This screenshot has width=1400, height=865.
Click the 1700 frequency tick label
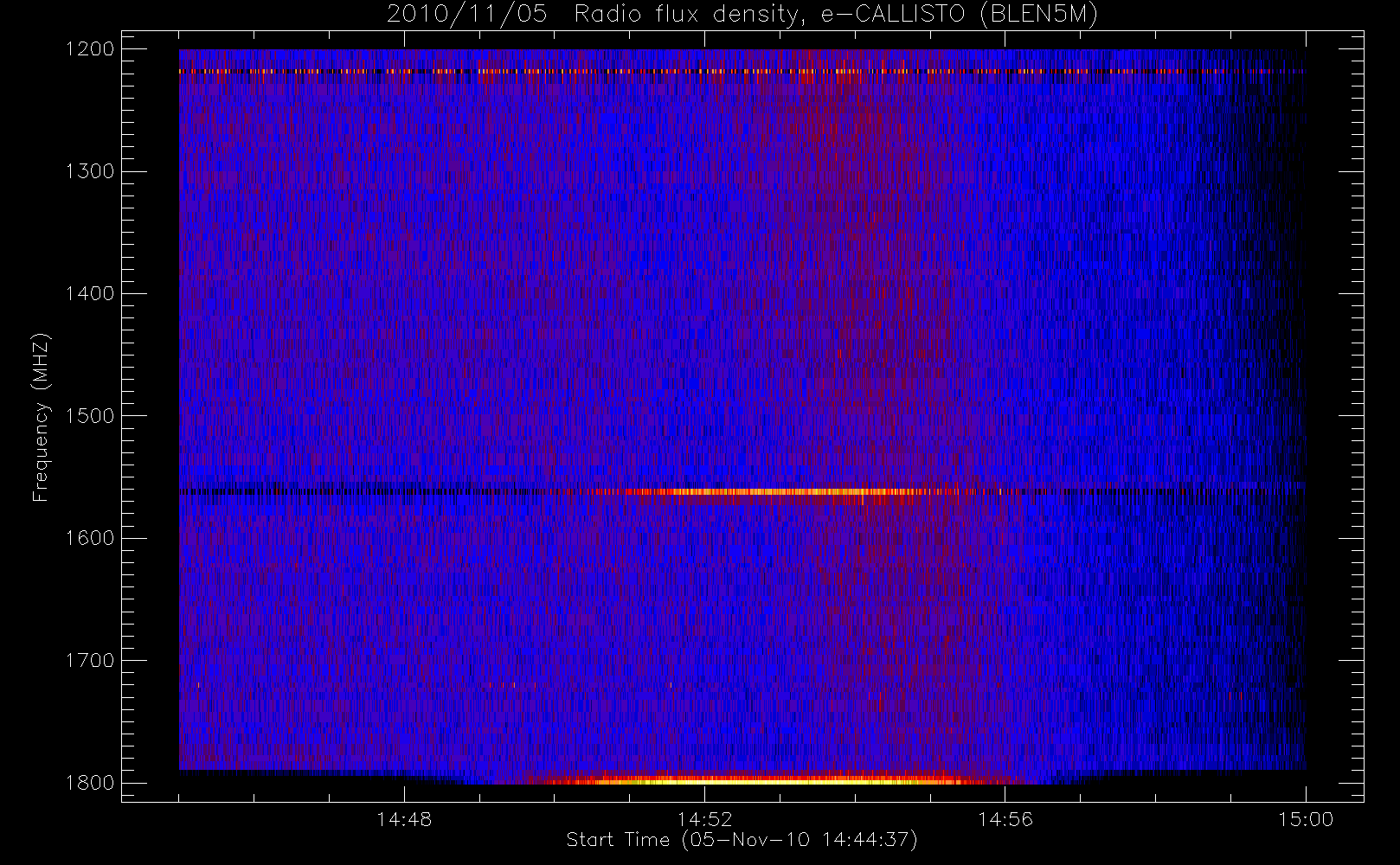tap(90, 661)
